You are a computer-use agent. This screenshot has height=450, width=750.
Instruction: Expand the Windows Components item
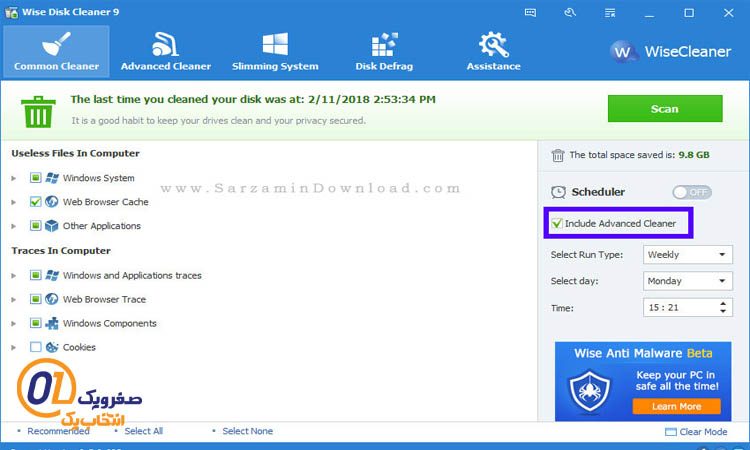(x=14, y=323)
